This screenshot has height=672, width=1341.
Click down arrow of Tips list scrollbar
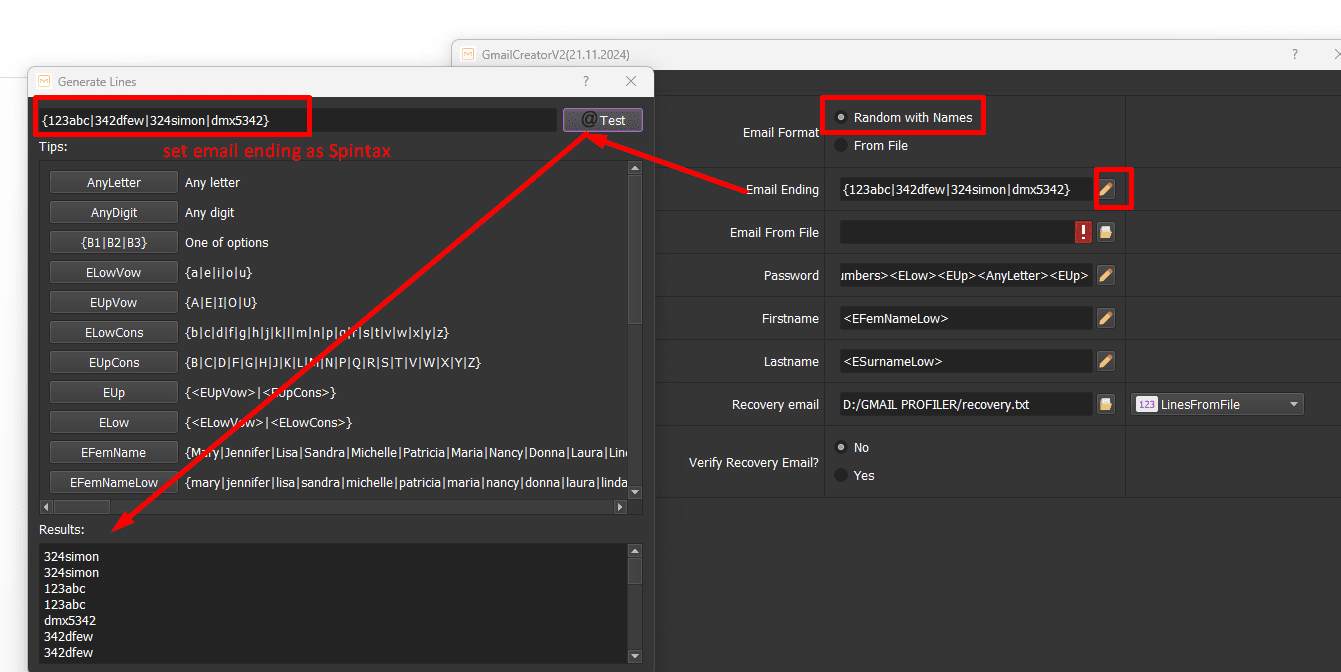click(634, 492)
